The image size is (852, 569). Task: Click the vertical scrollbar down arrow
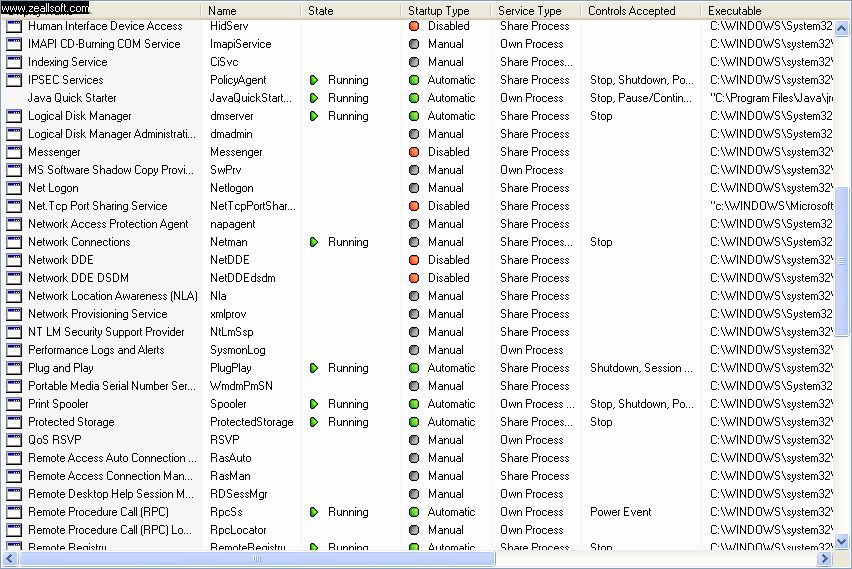(x=842, y=541)
